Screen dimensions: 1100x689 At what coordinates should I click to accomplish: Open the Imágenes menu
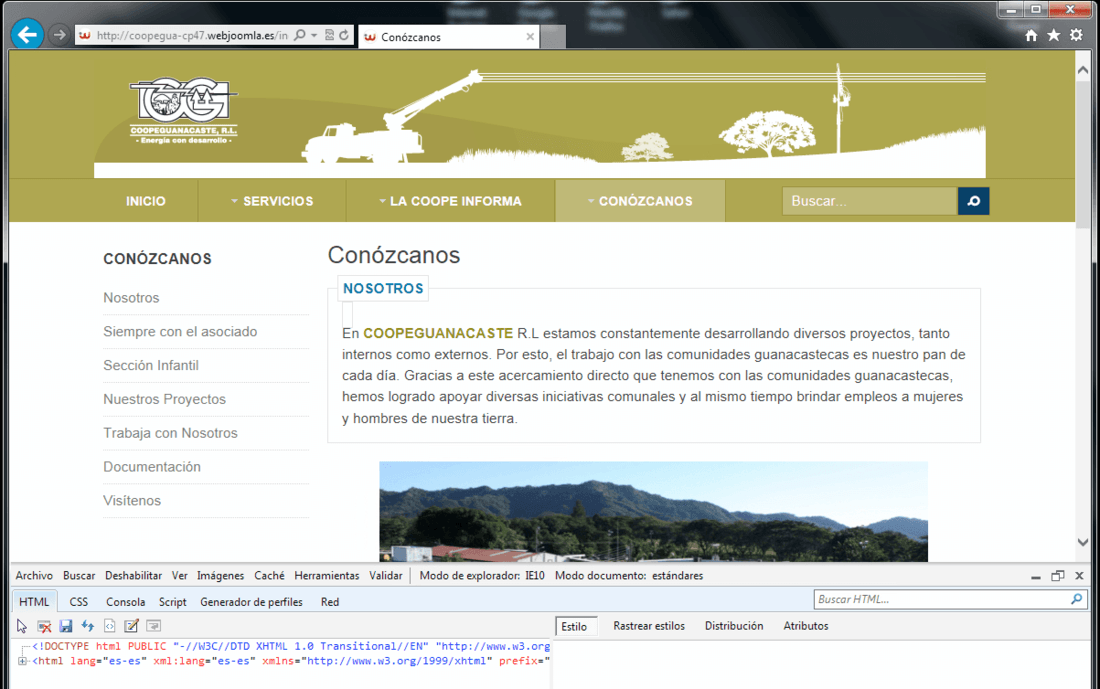220,576
